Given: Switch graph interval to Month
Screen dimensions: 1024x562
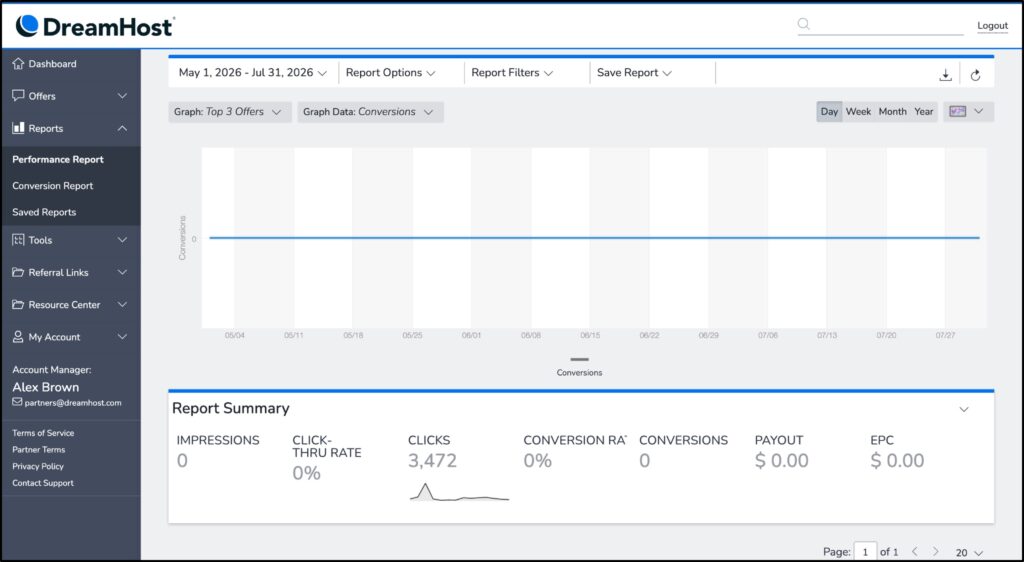Looking at the screenshot, I should pyautogui.click(x=892, y=112).
